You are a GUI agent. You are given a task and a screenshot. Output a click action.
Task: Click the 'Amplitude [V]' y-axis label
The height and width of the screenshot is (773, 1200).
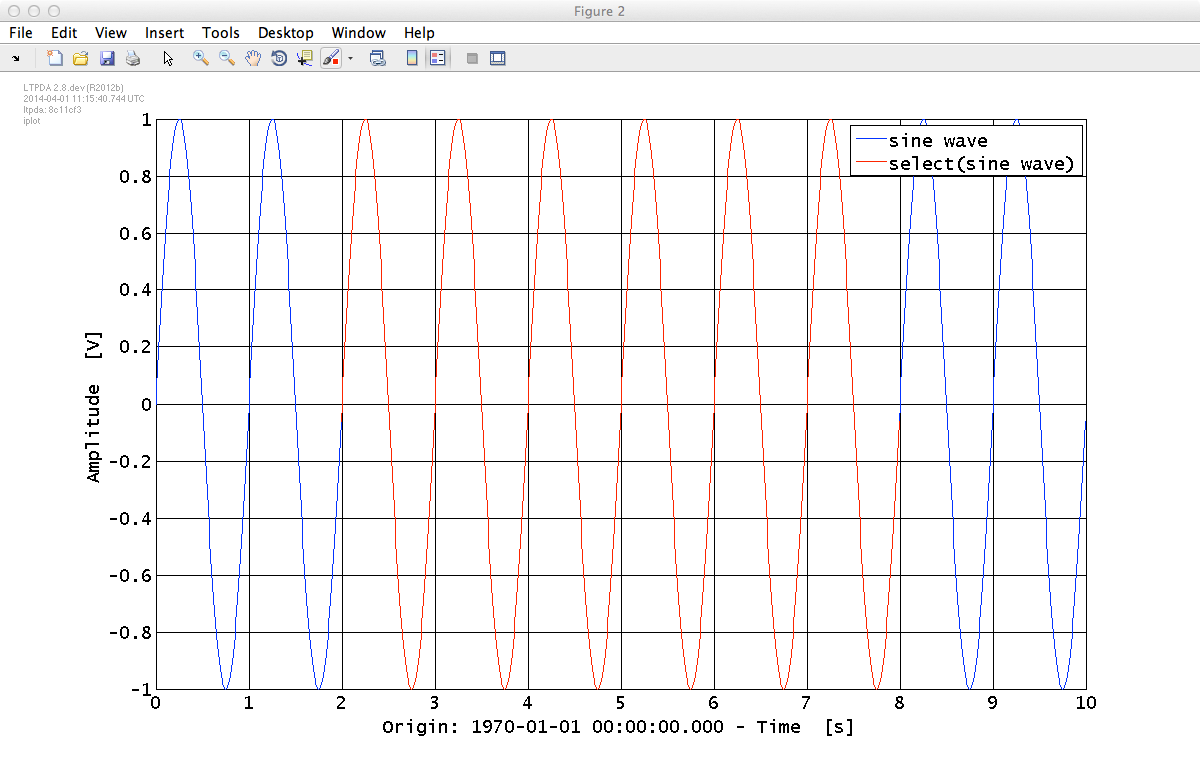pyautogui.click(x=94, y=405)
